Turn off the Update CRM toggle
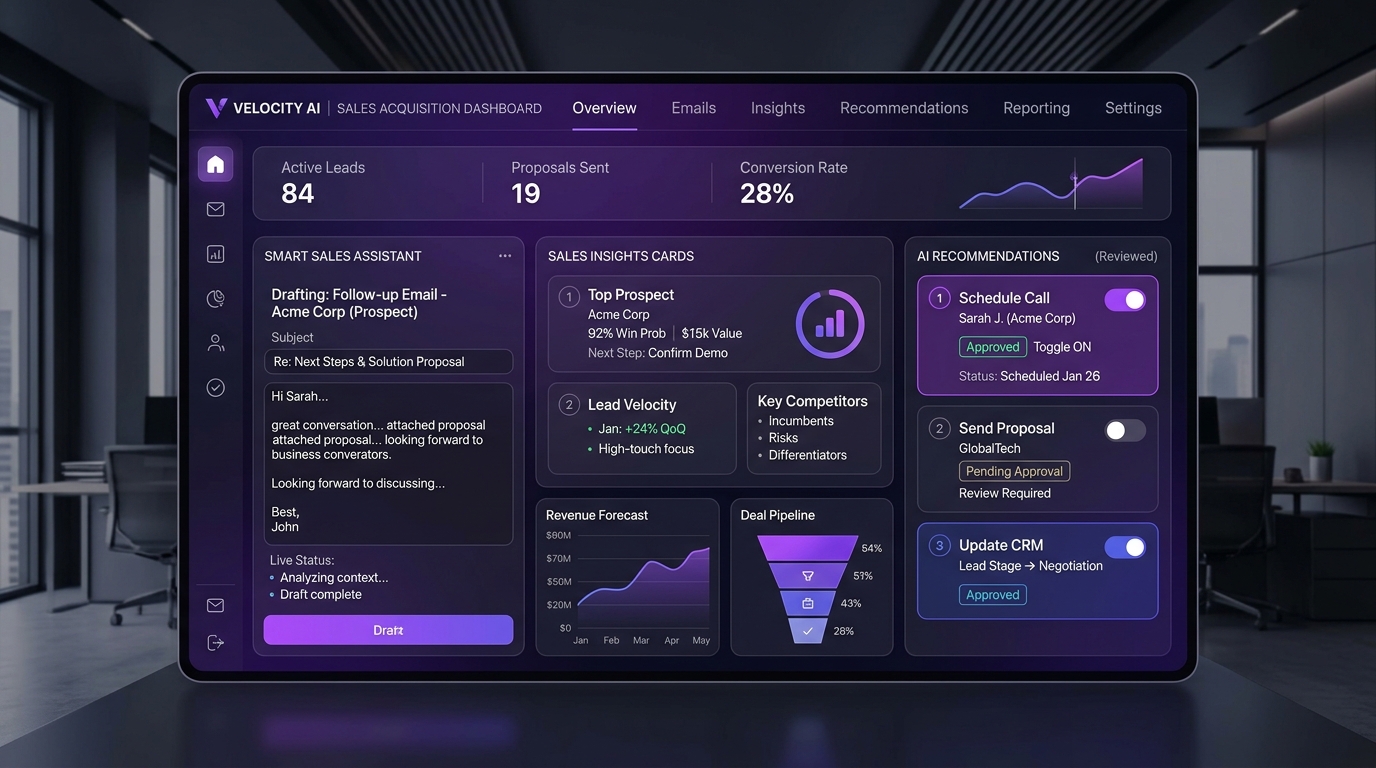 tap(1125, 547)
